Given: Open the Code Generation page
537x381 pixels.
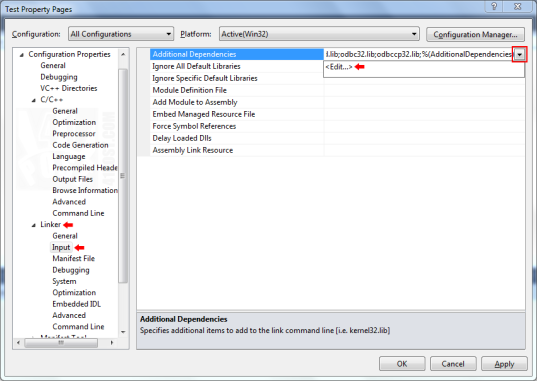Looking at the screenshot, I should (x=80, y=145).
